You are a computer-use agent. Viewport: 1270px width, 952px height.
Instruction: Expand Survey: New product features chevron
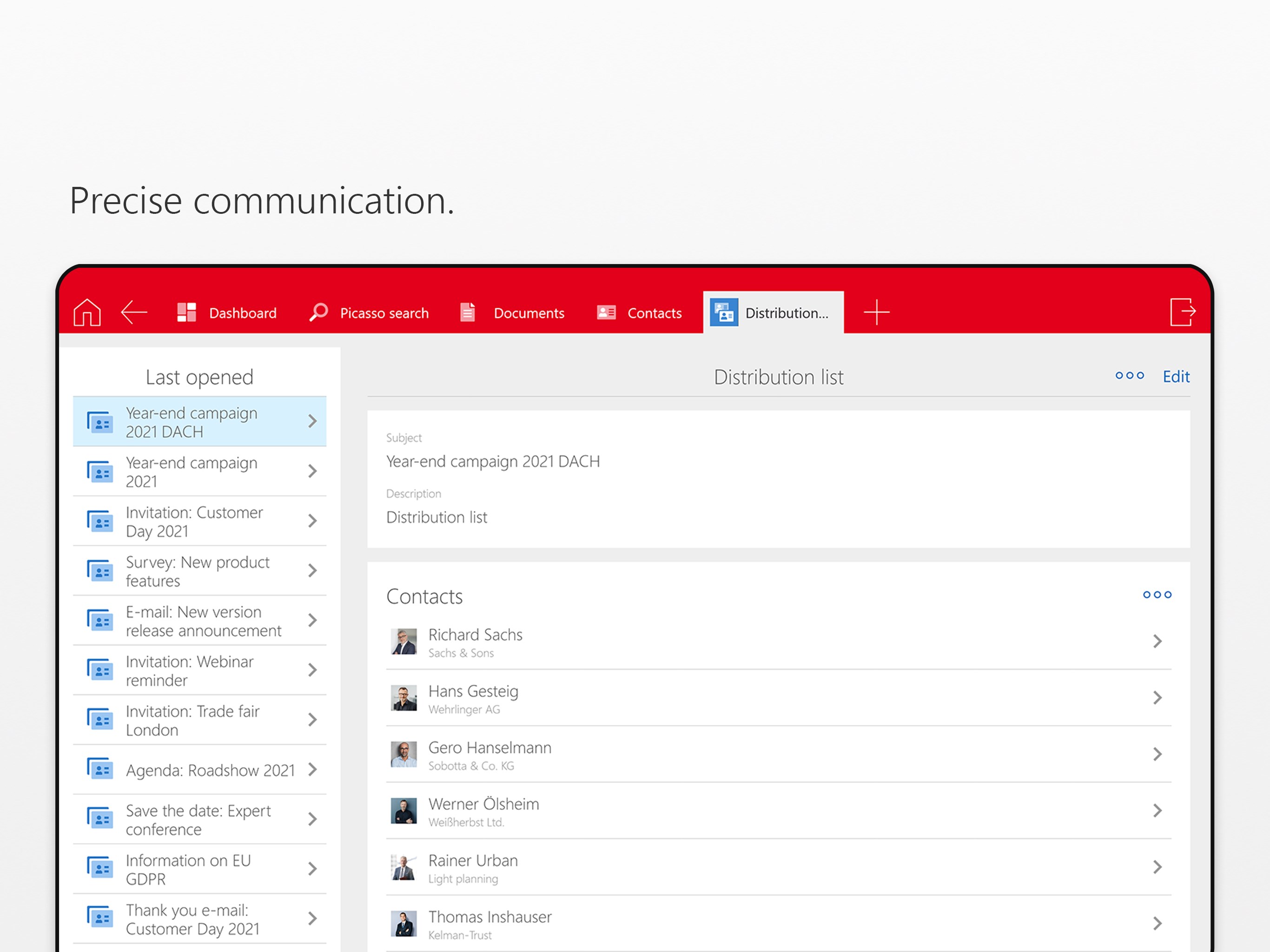pos(312,571)
